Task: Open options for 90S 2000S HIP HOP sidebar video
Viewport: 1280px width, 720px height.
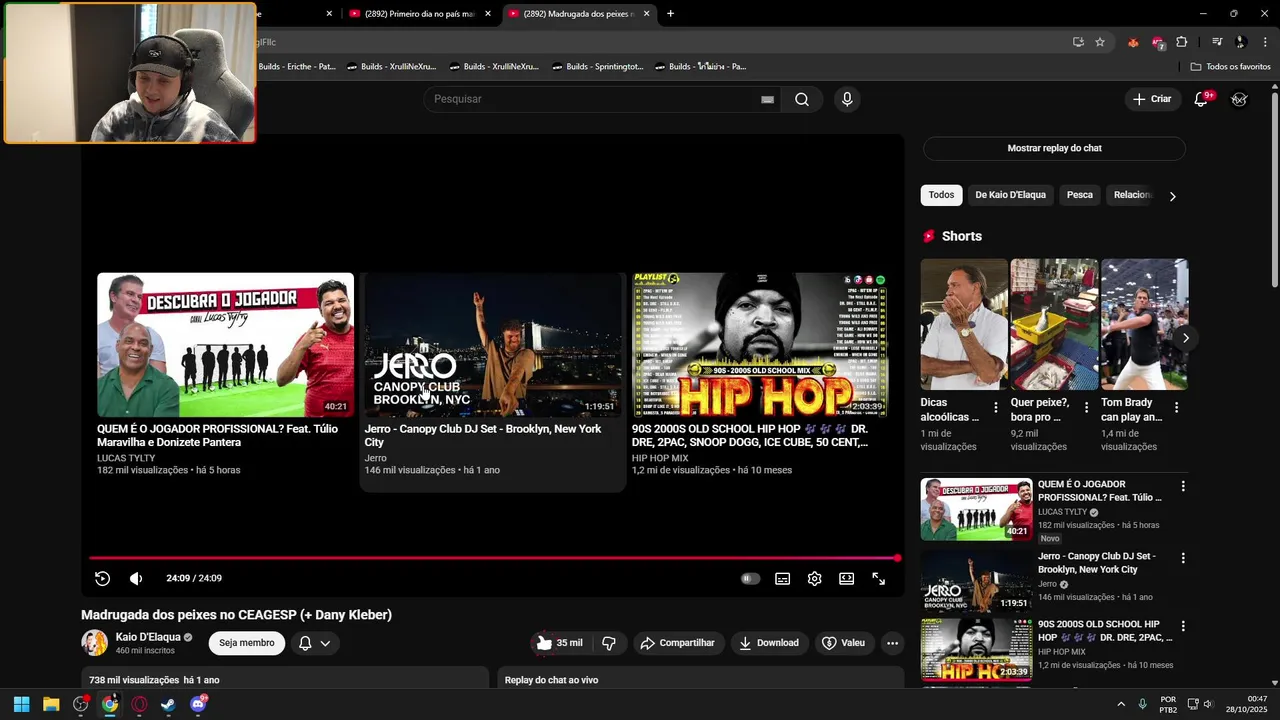Action: (1183, 626)
